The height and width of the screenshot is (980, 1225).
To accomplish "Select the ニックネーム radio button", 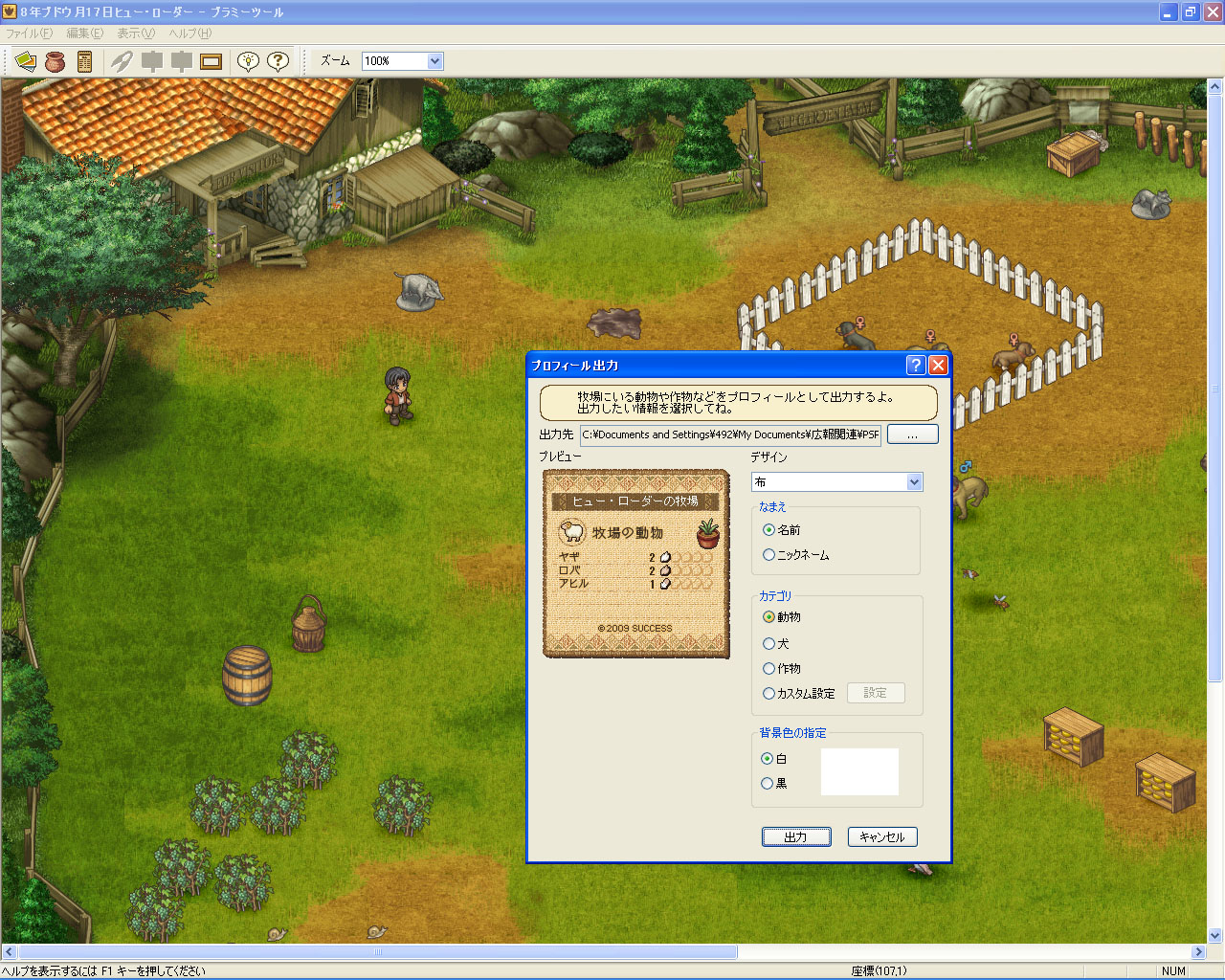I will point(768,555).
